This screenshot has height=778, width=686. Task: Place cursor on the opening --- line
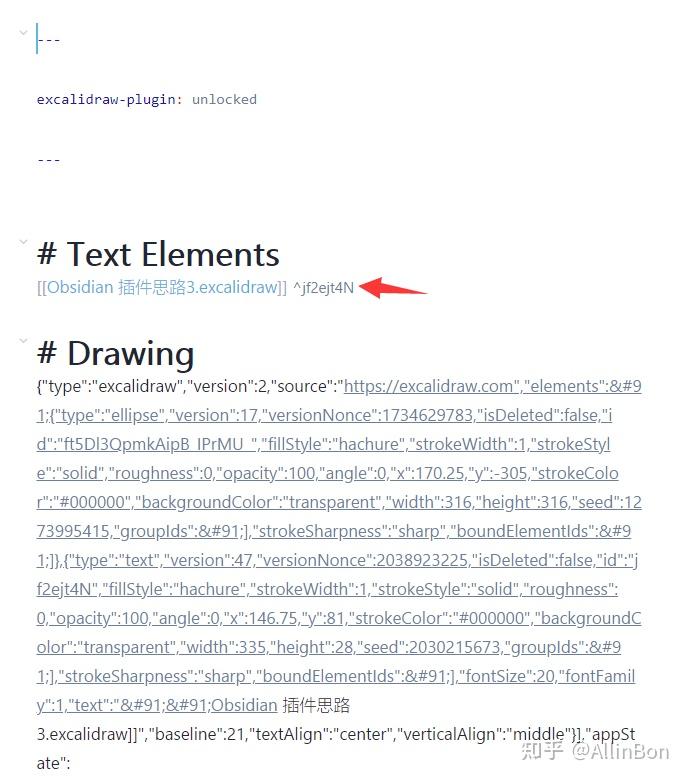tap(49, 40)
